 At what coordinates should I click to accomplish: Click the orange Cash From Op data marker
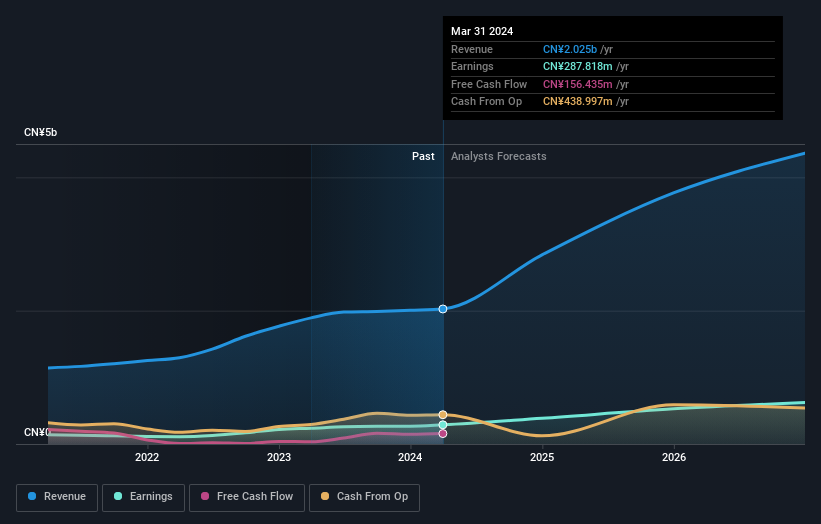pyautogui.click(x=443, y=414)
